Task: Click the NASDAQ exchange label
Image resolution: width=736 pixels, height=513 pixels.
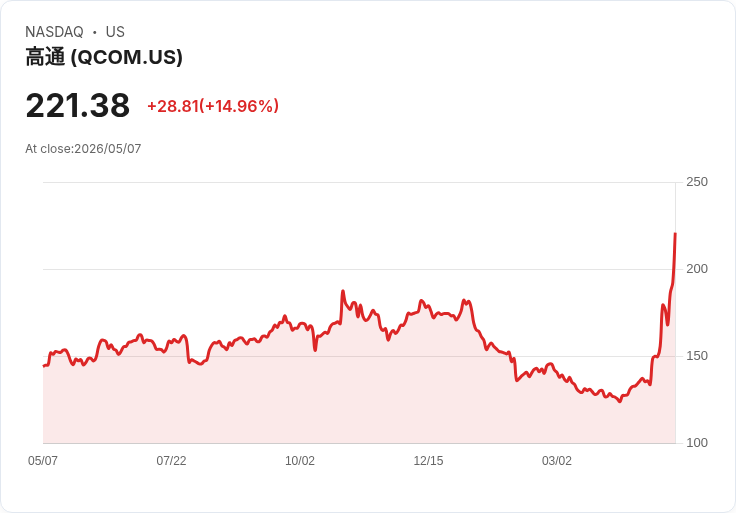Action: pos(54,32)
